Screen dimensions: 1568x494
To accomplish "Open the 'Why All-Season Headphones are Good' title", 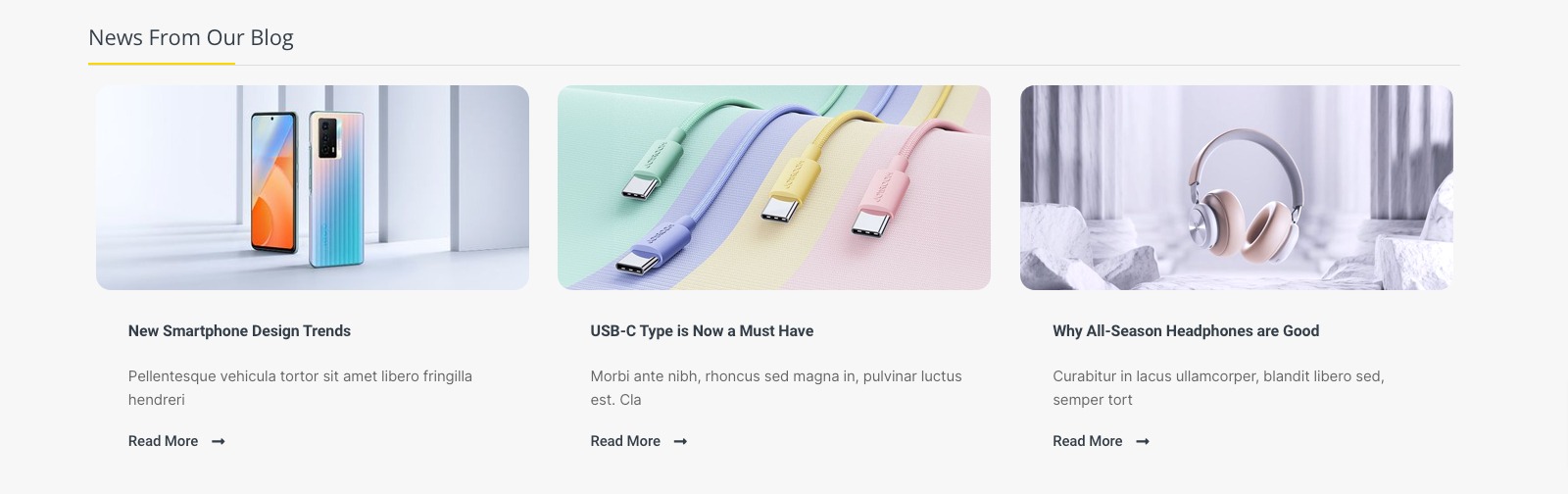I will 1186,331.
